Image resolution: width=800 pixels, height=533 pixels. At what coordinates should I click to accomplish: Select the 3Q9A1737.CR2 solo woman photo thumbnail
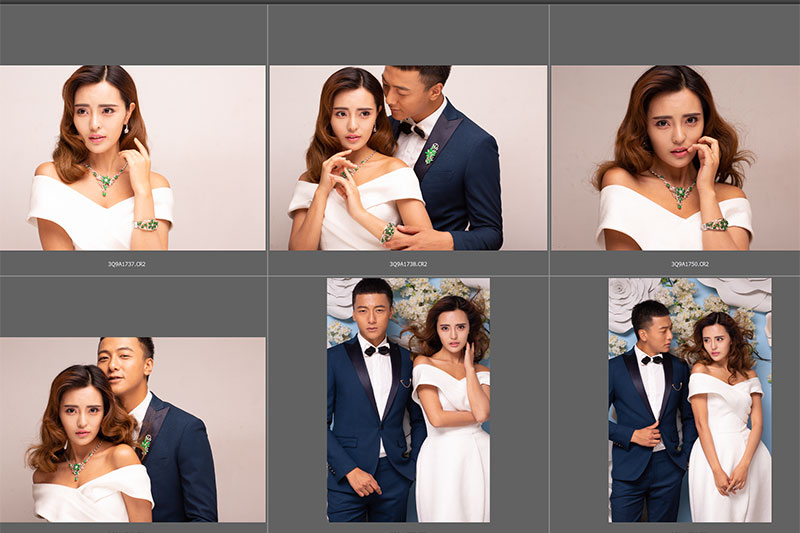click(133, 158)
